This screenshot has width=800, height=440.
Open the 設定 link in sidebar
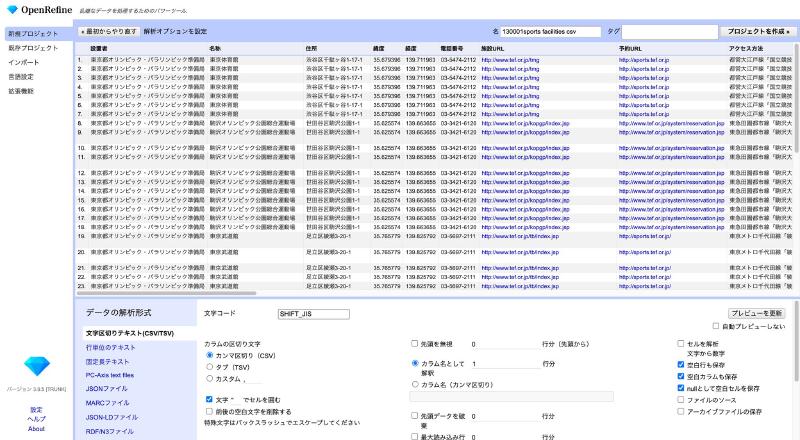[x=36, y=410]
